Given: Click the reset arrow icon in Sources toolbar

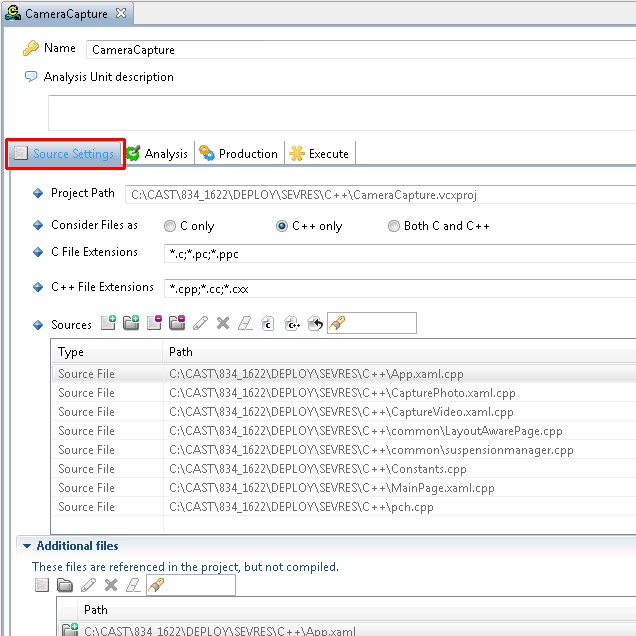Looking at the screenshot, I should point(315,323).
